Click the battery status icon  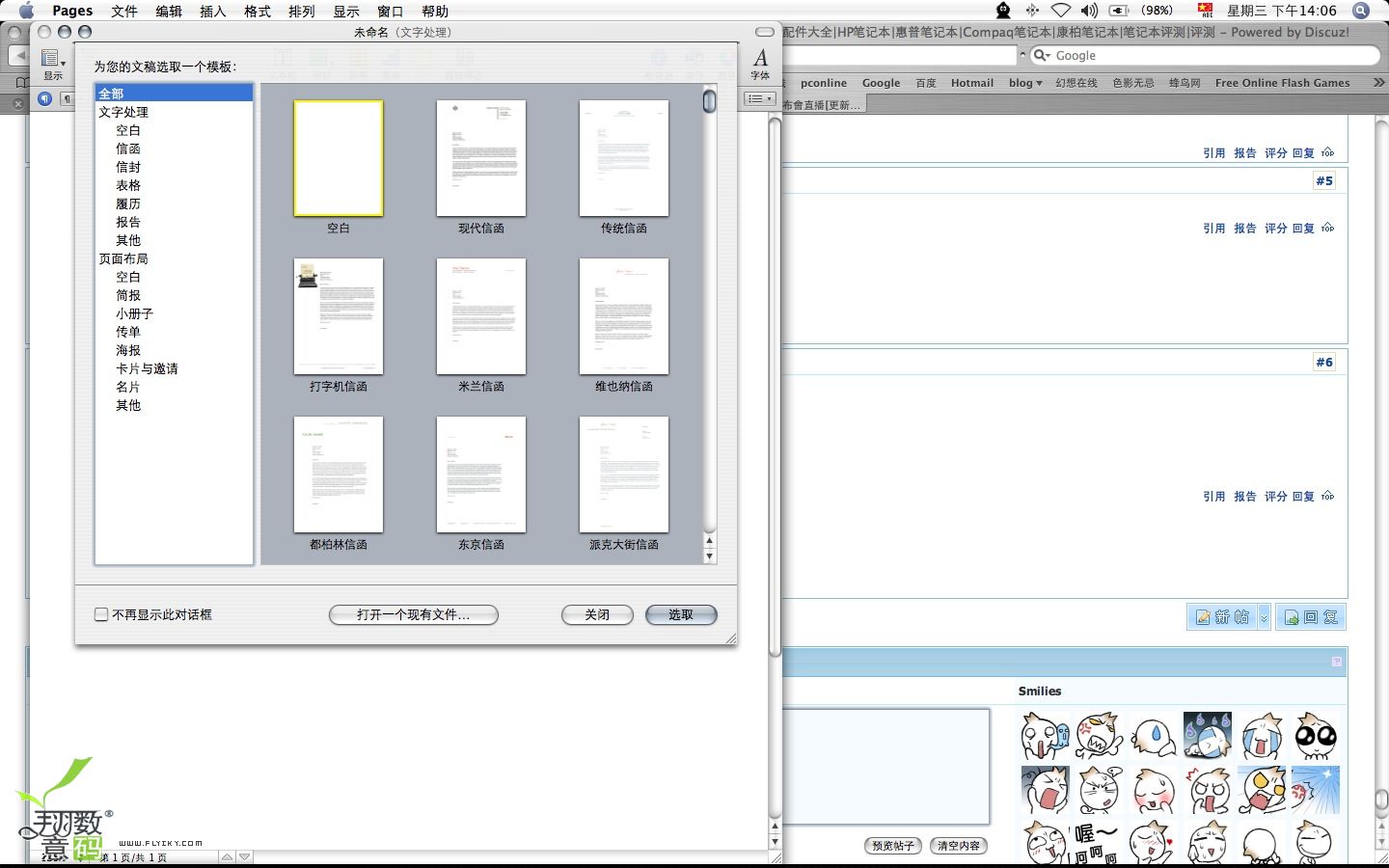coord(1119,11)
